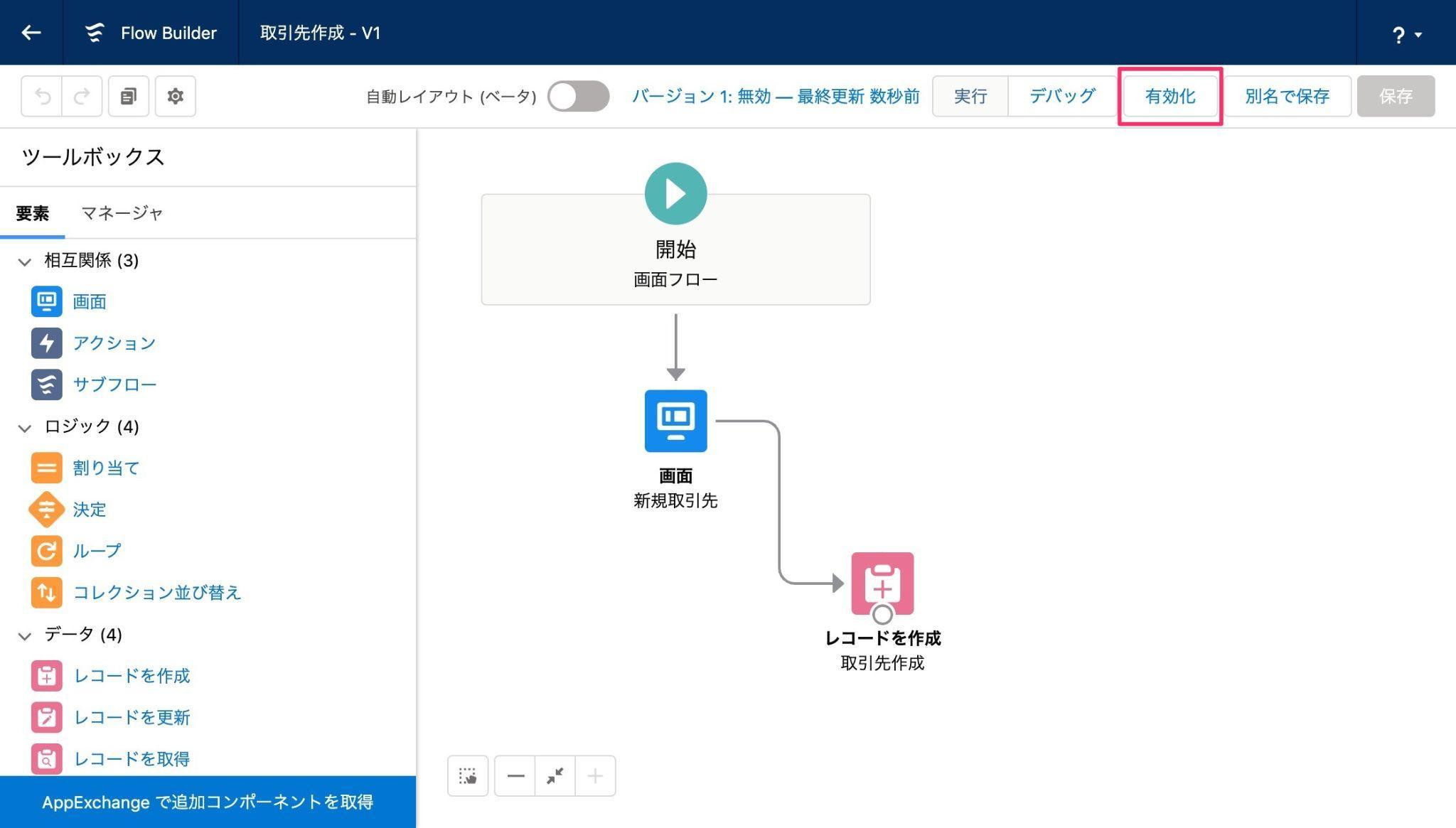
Task: Click the back arrow in header
Action: click(x=31, y=33)
